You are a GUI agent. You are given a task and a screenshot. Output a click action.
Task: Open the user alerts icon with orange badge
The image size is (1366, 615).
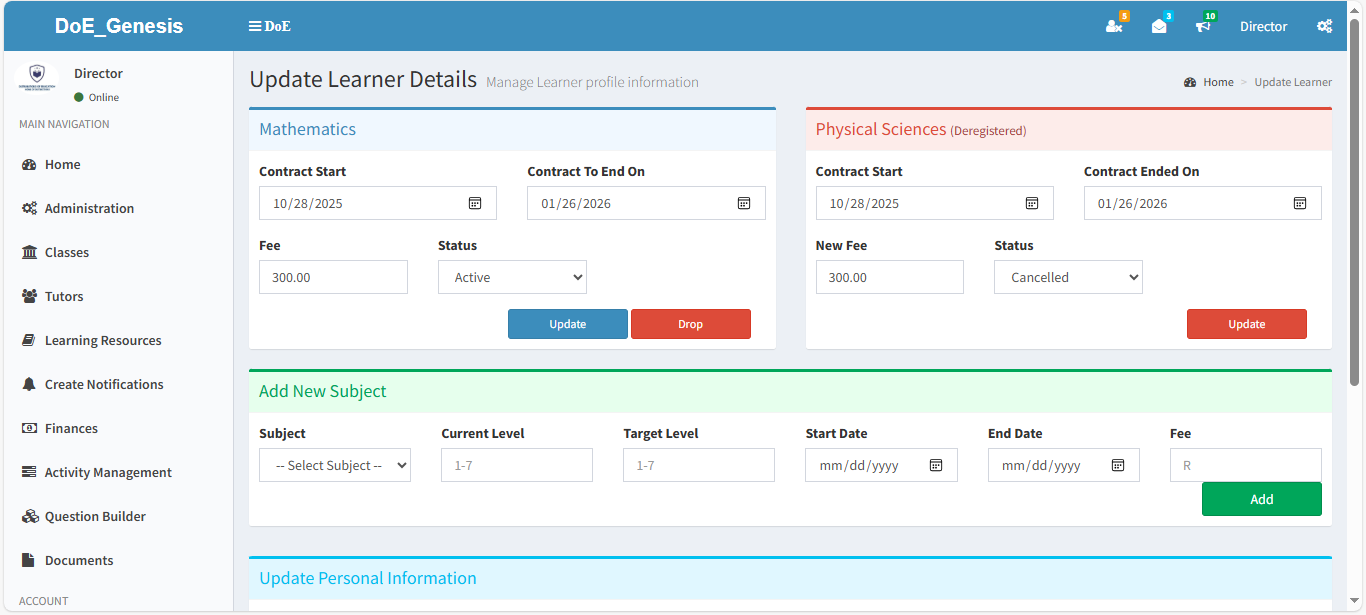coord(1114,27)
